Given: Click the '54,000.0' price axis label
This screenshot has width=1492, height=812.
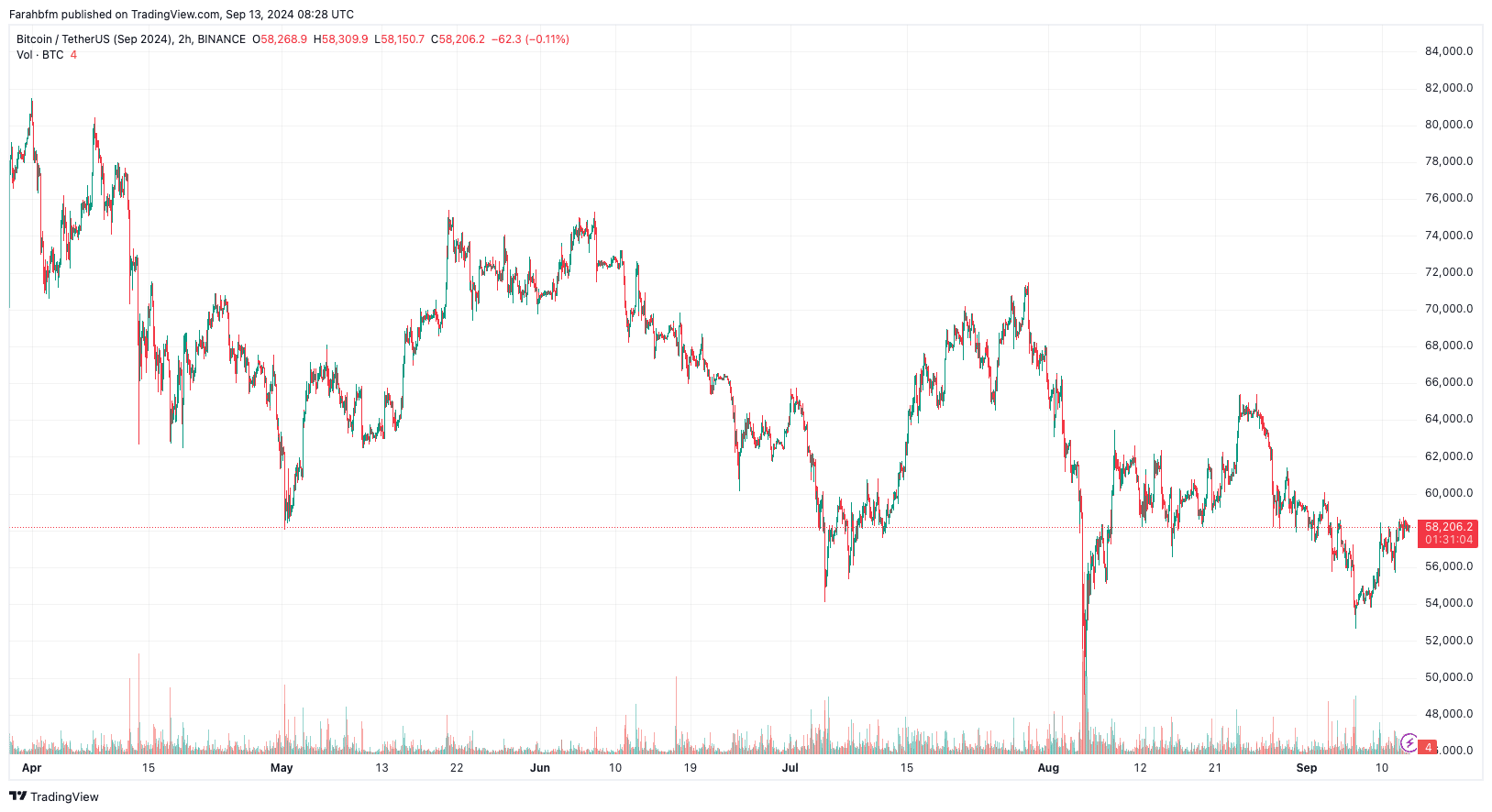Looking at the screenshot, I should click(x=1449, y=603).
